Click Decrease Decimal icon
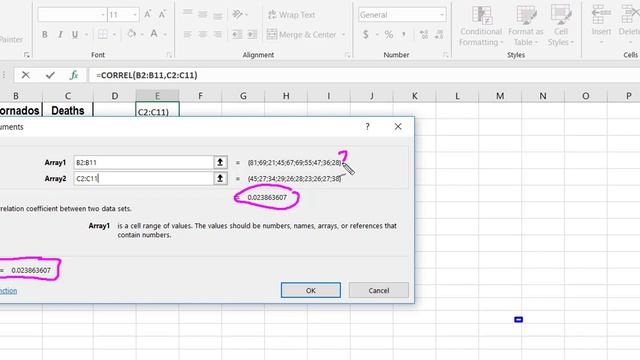Viewport: 640px width, 360px height. click(x=439, y=35)
